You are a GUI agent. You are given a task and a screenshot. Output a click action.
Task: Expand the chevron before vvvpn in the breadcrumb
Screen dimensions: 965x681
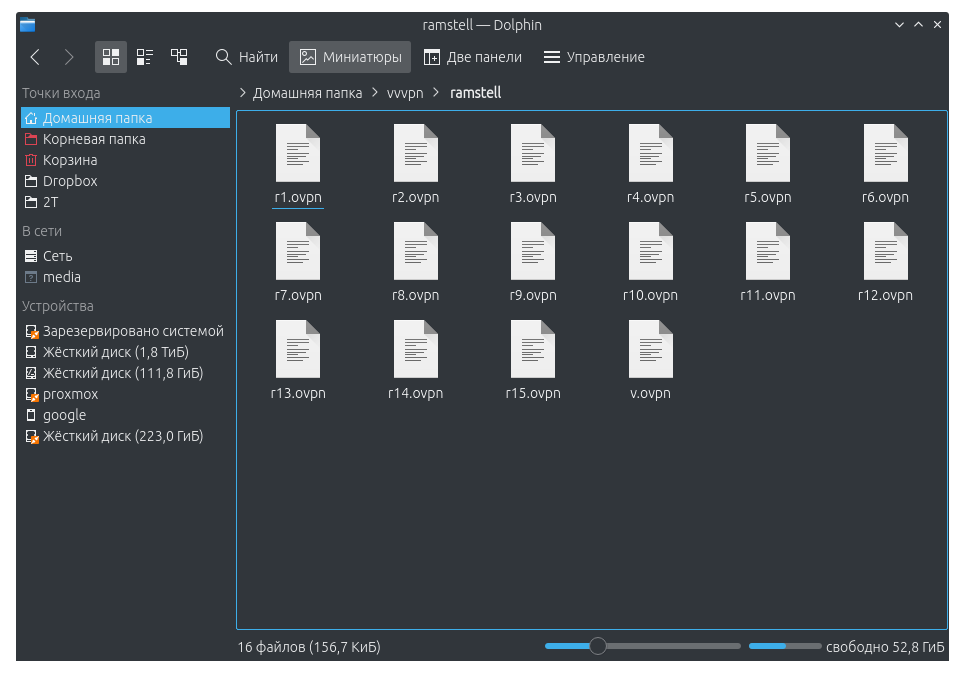[375, 93]
